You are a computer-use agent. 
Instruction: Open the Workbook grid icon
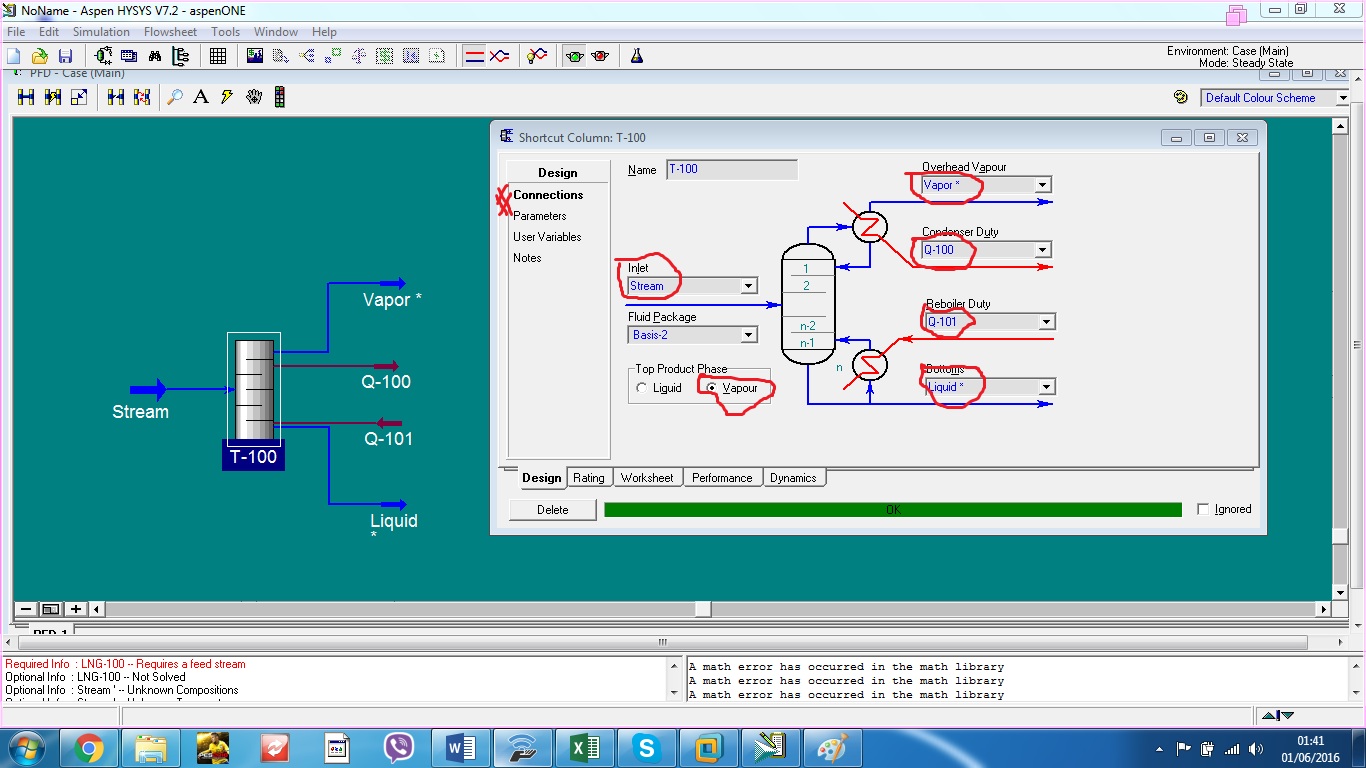(x=217, y=55)
